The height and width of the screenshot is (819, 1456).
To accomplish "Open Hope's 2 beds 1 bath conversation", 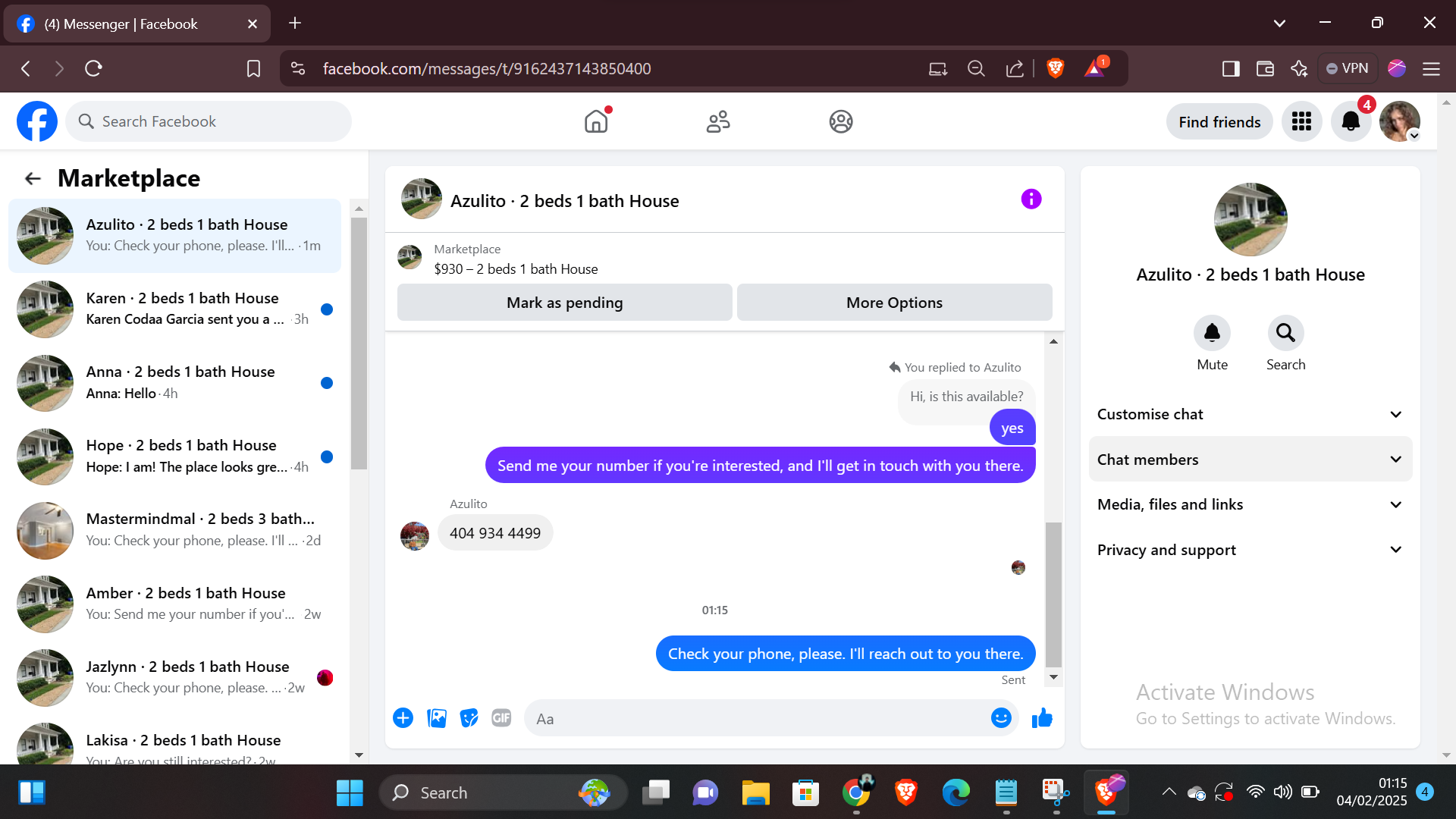I will point(174,457).
